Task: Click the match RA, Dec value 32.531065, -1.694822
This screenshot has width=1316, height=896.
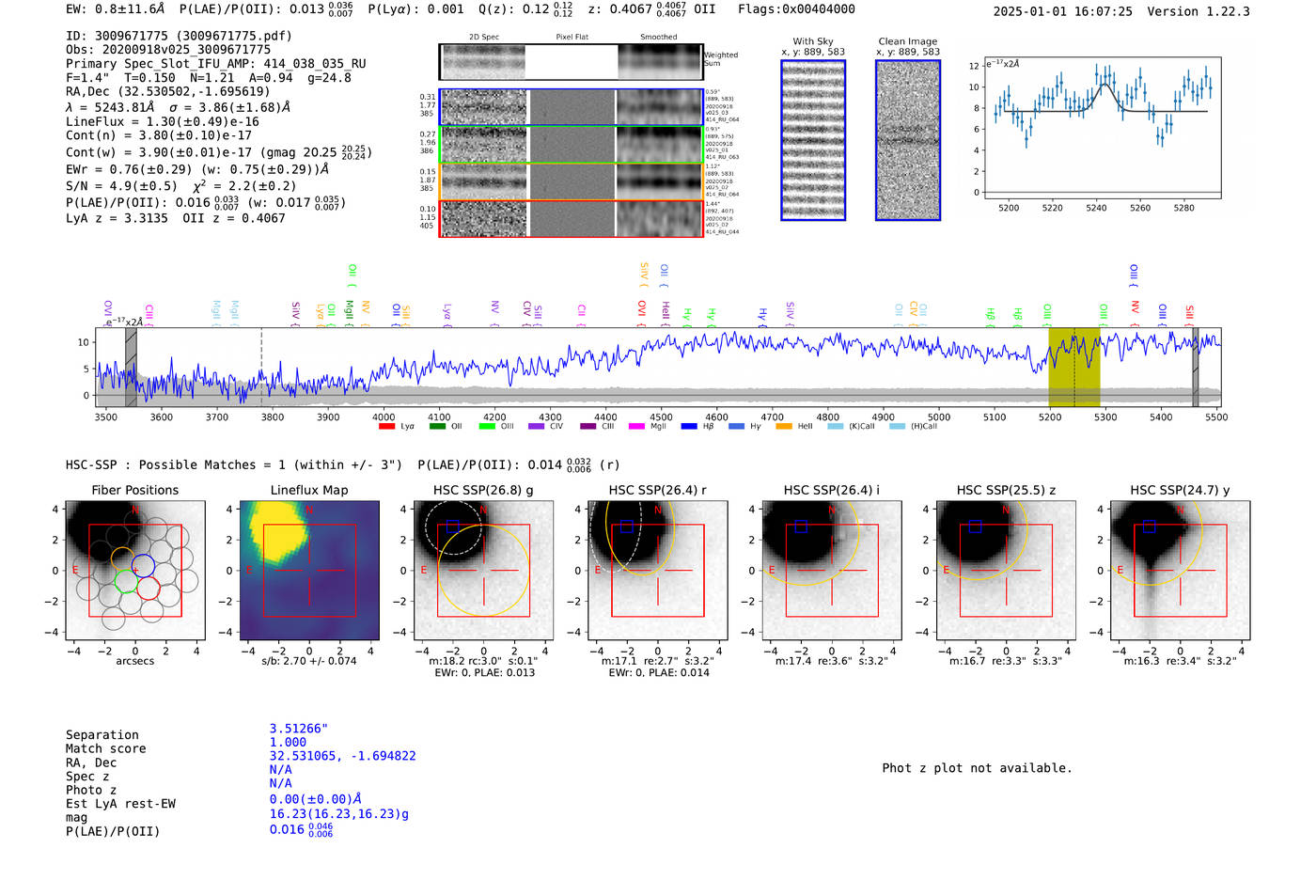Action: [x=342, y=756]
